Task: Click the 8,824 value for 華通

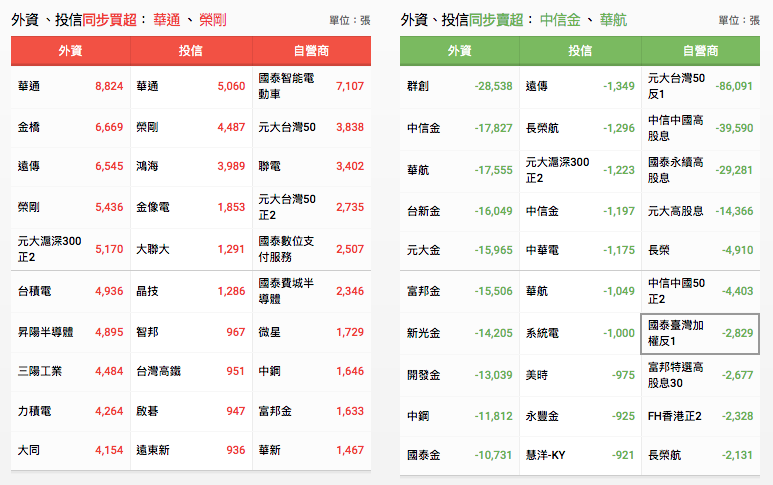Action: (x=109, y=86)
